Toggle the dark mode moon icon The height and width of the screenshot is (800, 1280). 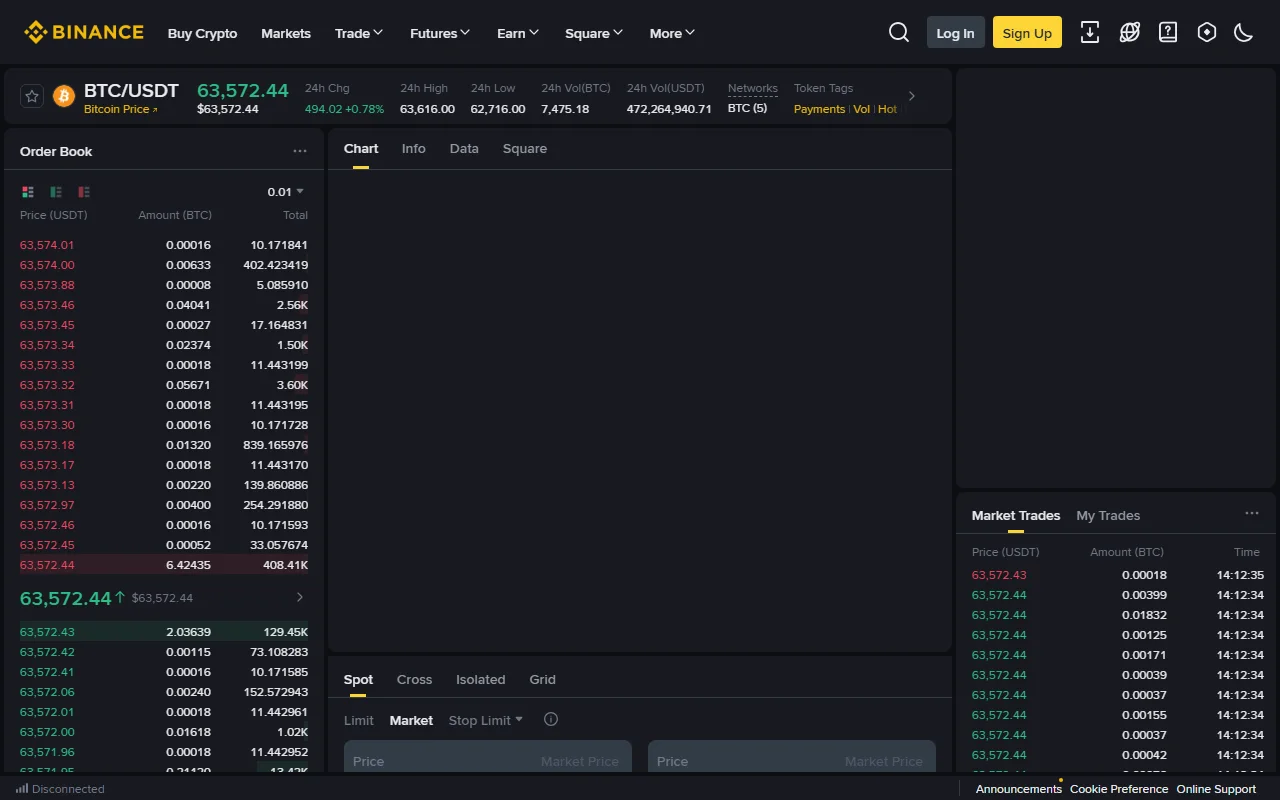[1244, 32]
